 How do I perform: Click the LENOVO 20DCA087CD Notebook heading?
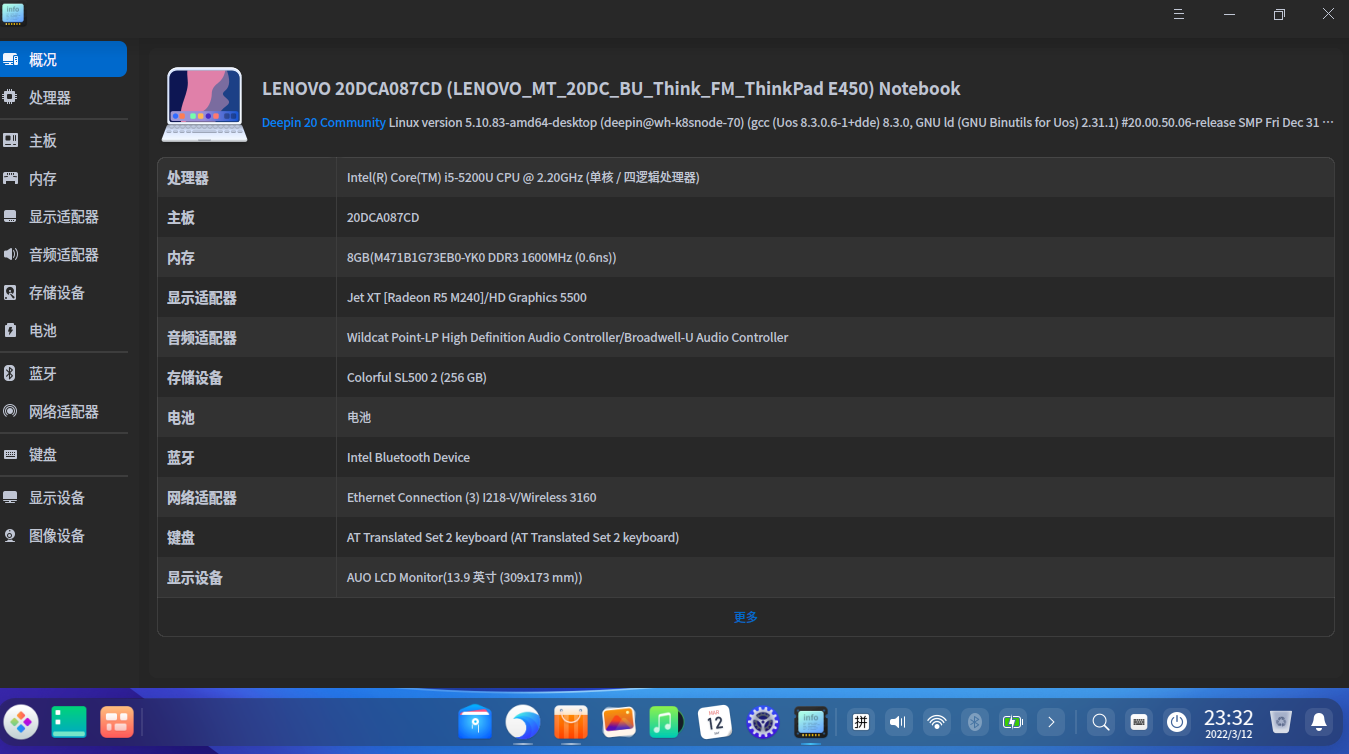[611, 88]
